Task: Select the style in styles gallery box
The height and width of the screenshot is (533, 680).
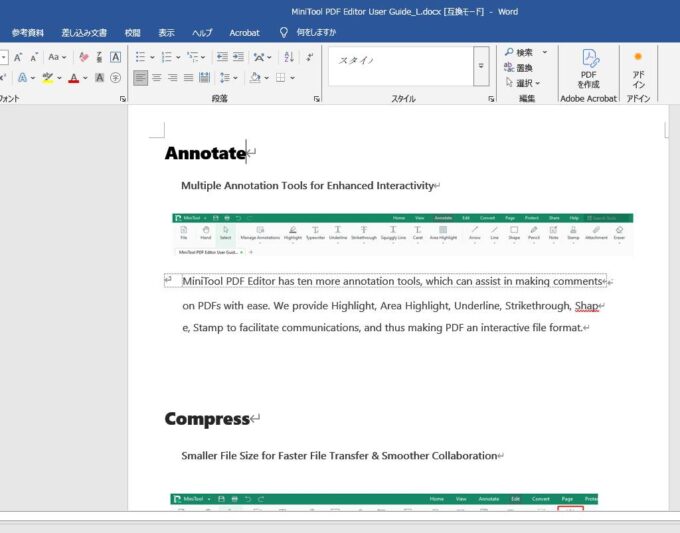Action: click(400, 66)
